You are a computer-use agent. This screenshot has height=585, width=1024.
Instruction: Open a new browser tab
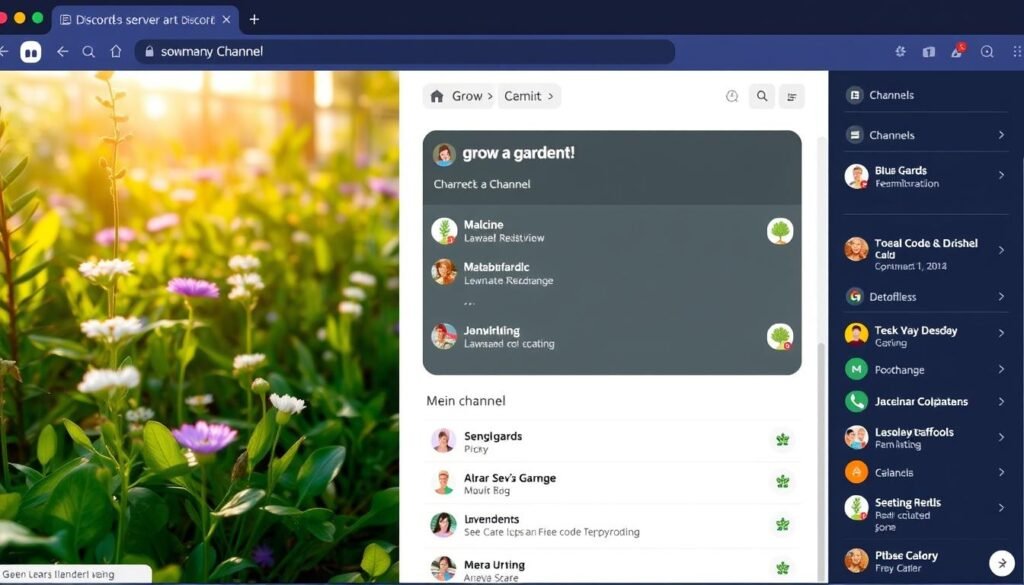pyautogui.click(x=253, y=18)
